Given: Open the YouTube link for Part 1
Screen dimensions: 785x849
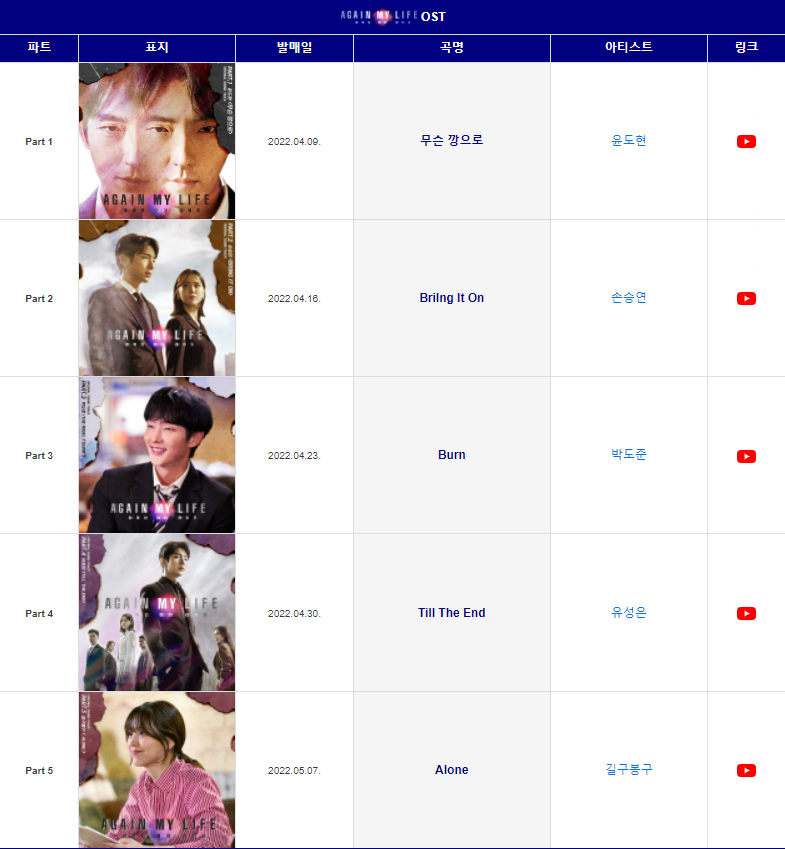Looking at the screenshot, I should pyautogui.click(x=746, y=141).
